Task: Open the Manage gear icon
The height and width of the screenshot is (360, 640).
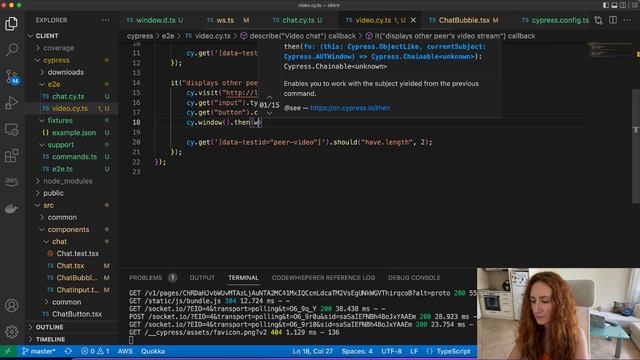Action: 11,331
